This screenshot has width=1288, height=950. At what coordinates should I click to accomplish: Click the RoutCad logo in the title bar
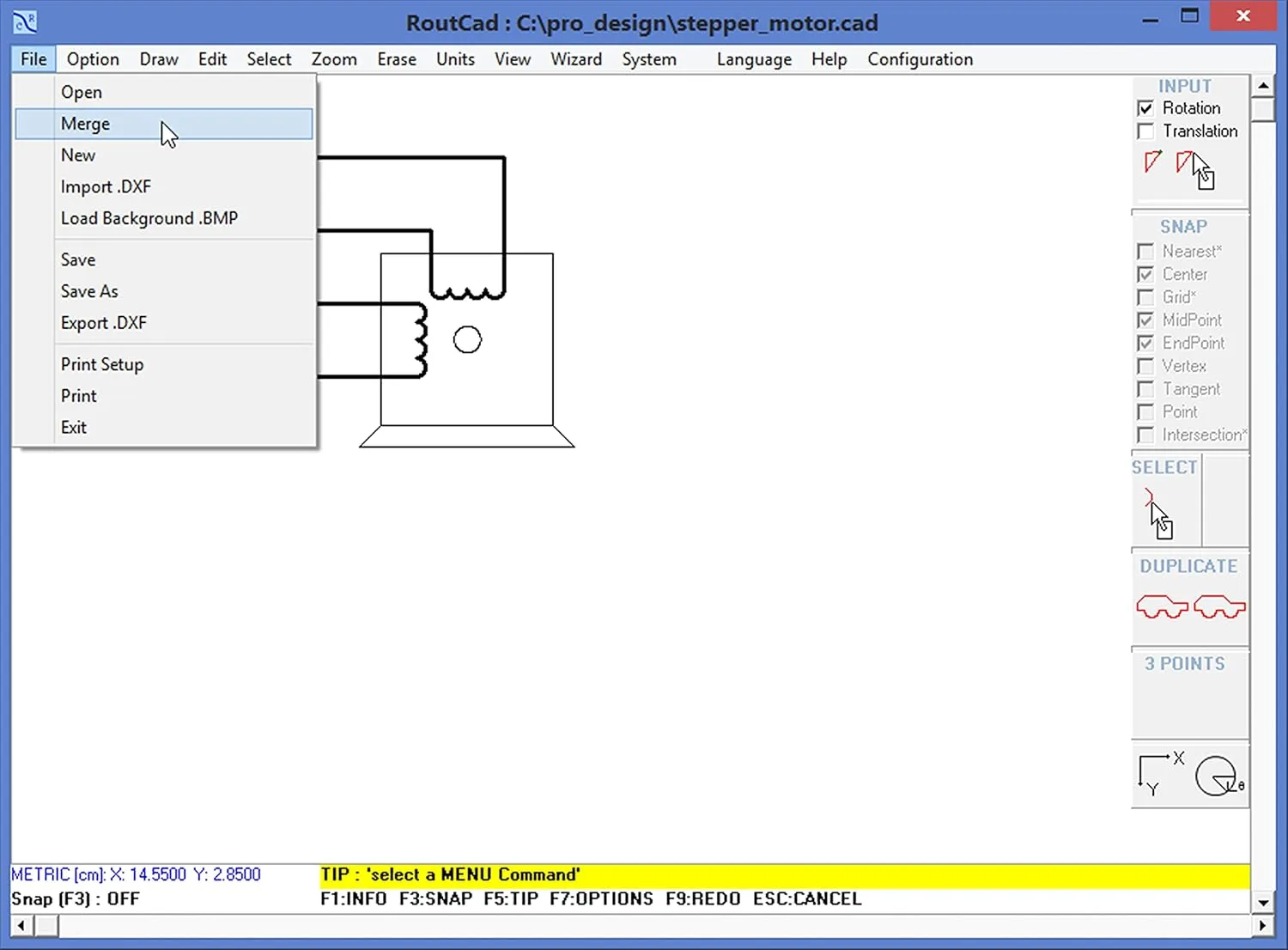pyautogui.click(x=25, y=21)
